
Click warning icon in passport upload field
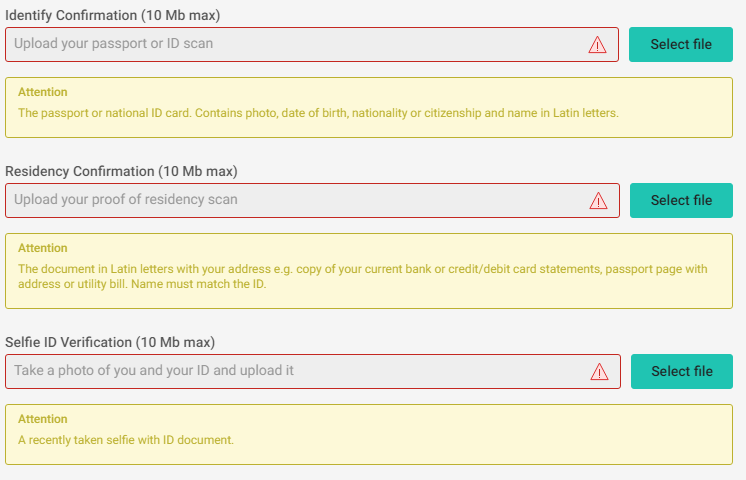tap(597, 45)
